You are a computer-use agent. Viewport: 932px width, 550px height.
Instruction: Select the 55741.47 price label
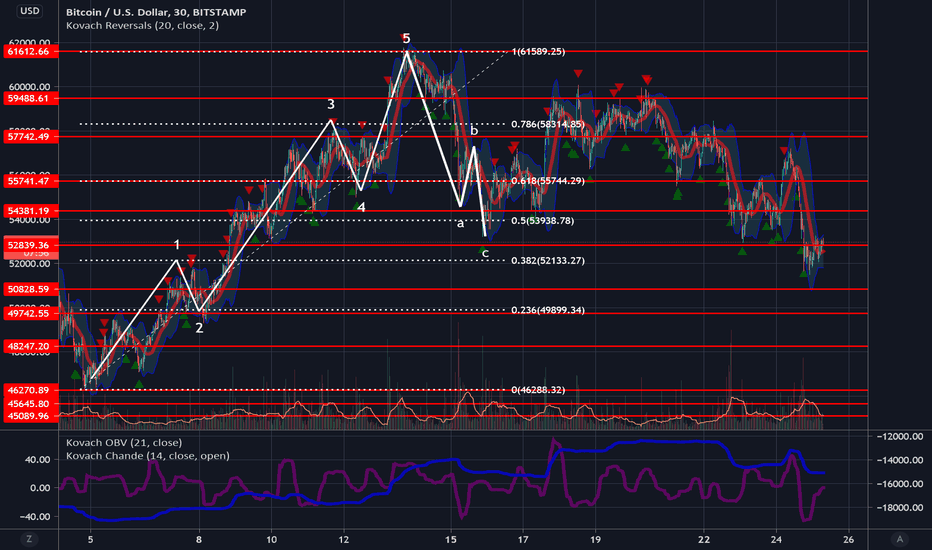pos(31,181)
